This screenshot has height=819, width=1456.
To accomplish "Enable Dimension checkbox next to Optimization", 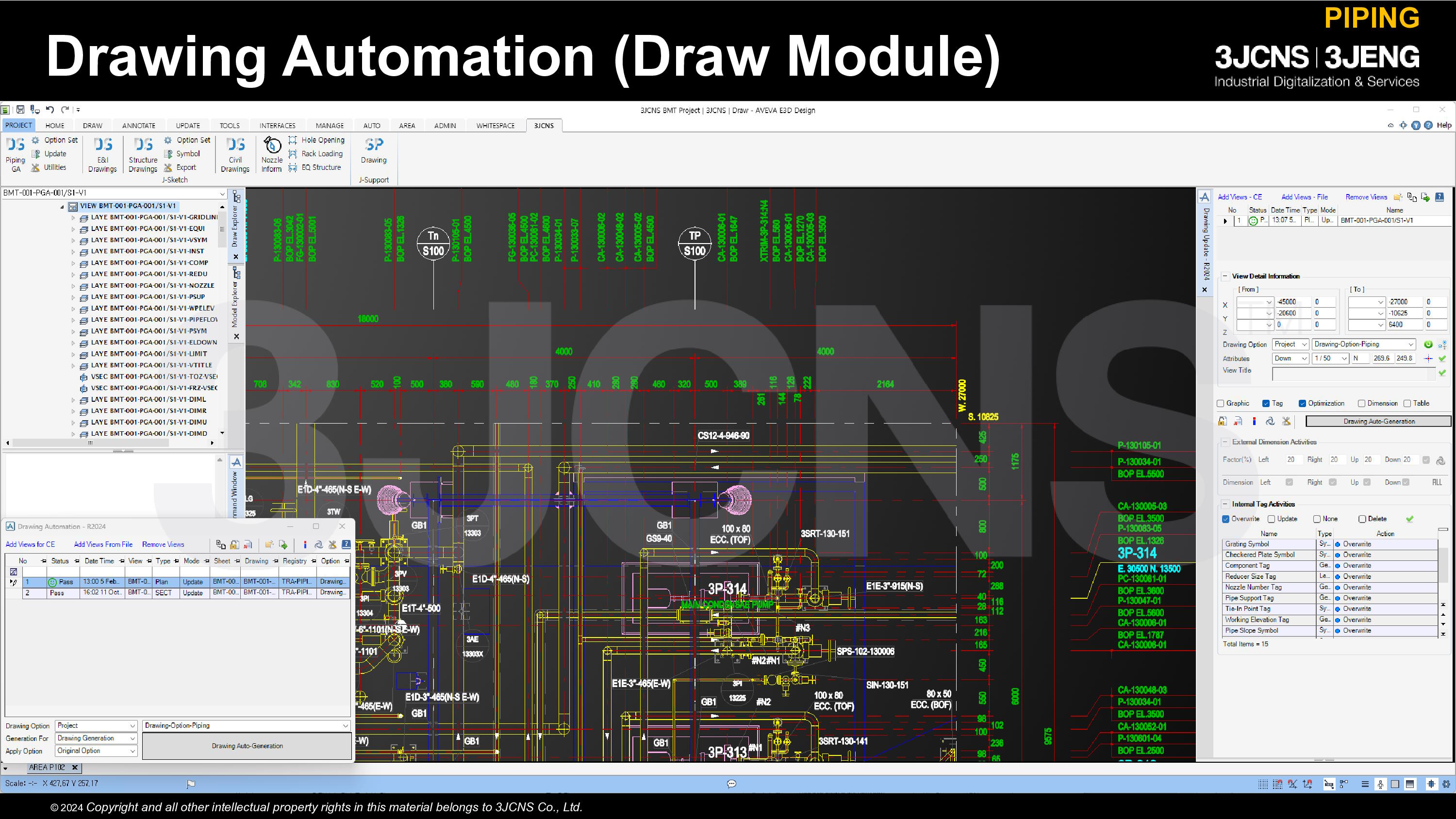I will click(x=1362, y=404).
